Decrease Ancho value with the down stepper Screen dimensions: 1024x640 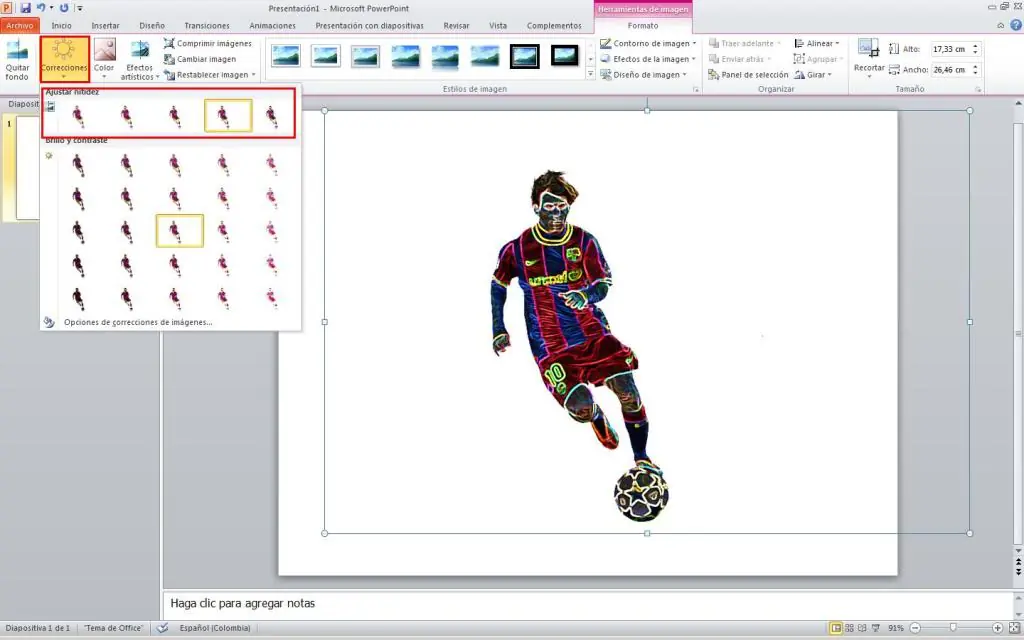(x=976, y=73)
